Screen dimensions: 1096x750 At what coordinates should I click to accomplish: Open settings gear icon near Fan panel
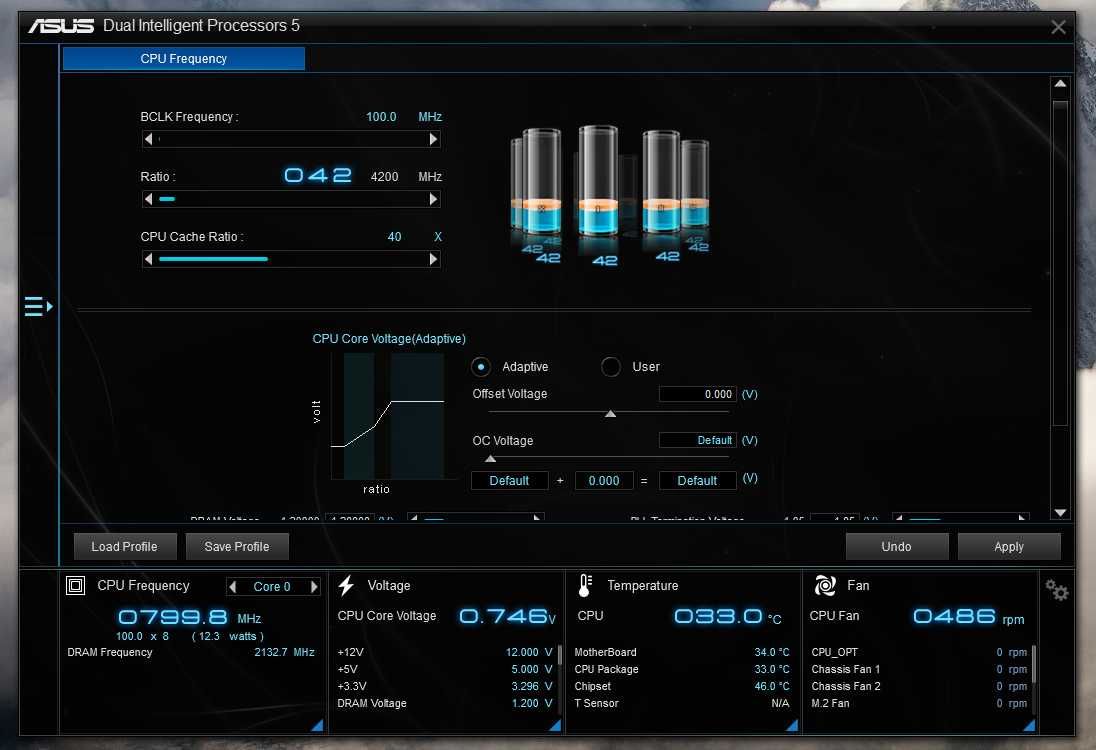[x=1057, y=590]
